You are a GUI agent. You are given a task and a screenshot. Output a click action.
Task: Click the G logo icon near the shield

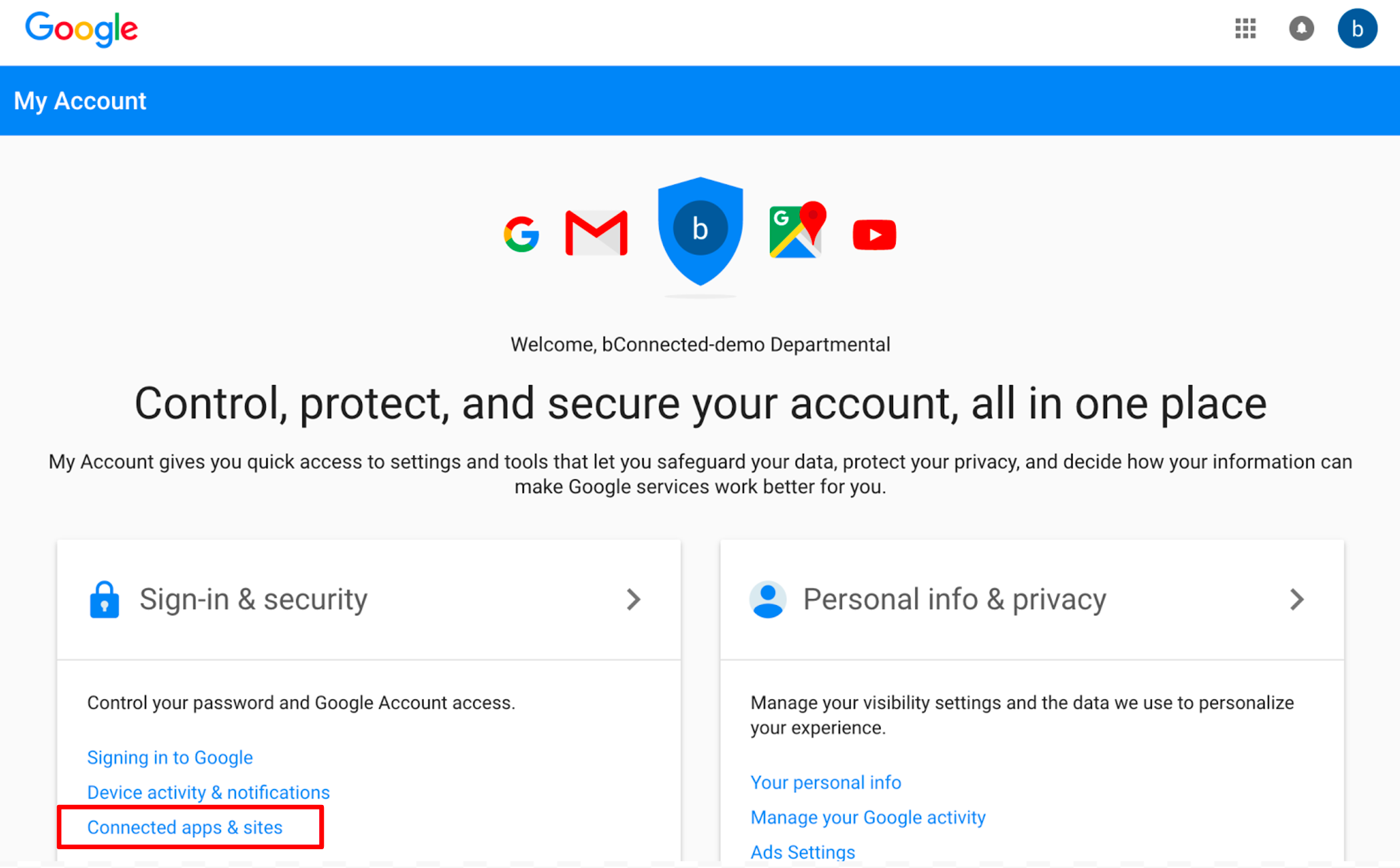[x=522, y=234]
